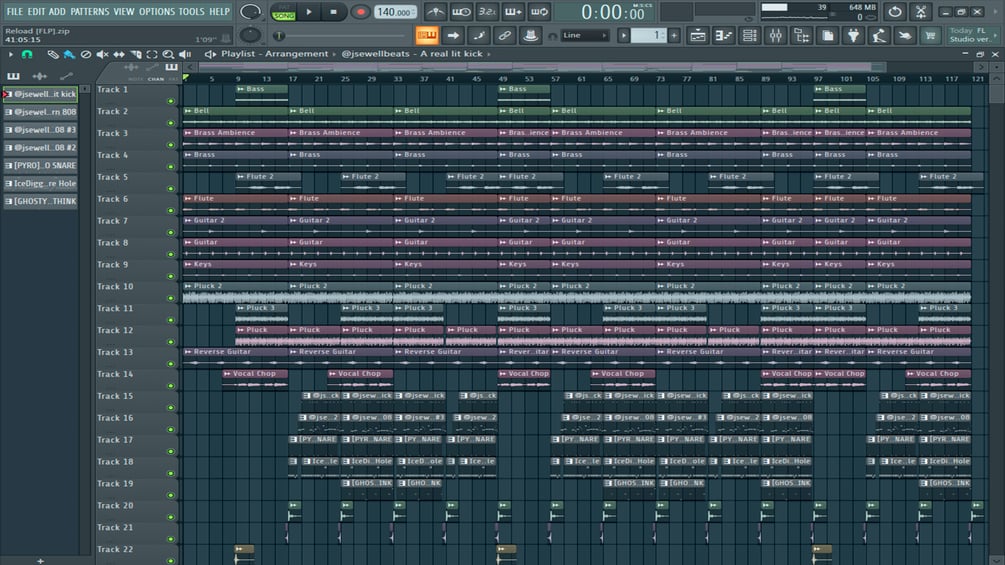Image resolution: width=1005 pixels, height=565 pixels.
Task: Mute Track 5 via its green light
Action: (x=170, y=189)
